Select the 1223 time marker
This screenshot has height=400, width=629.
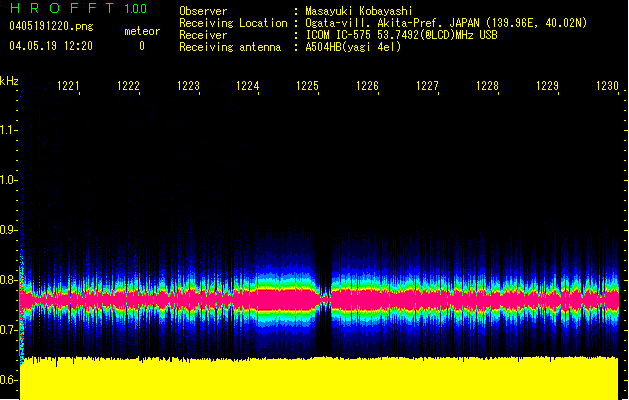(188, 87)
